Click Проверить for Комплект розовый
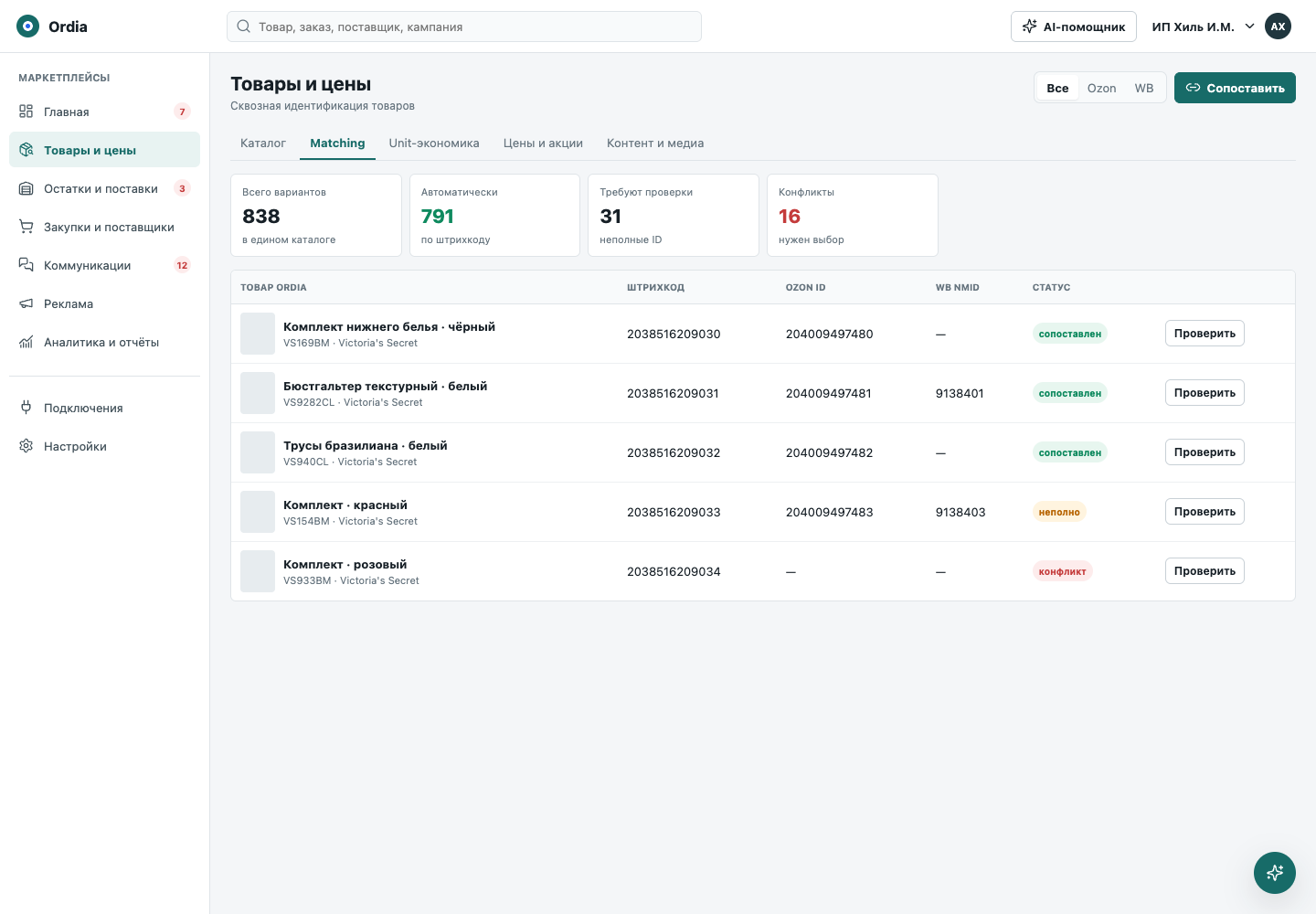The width and height of the screenshot is (1316, 914). click(1205, 571)
